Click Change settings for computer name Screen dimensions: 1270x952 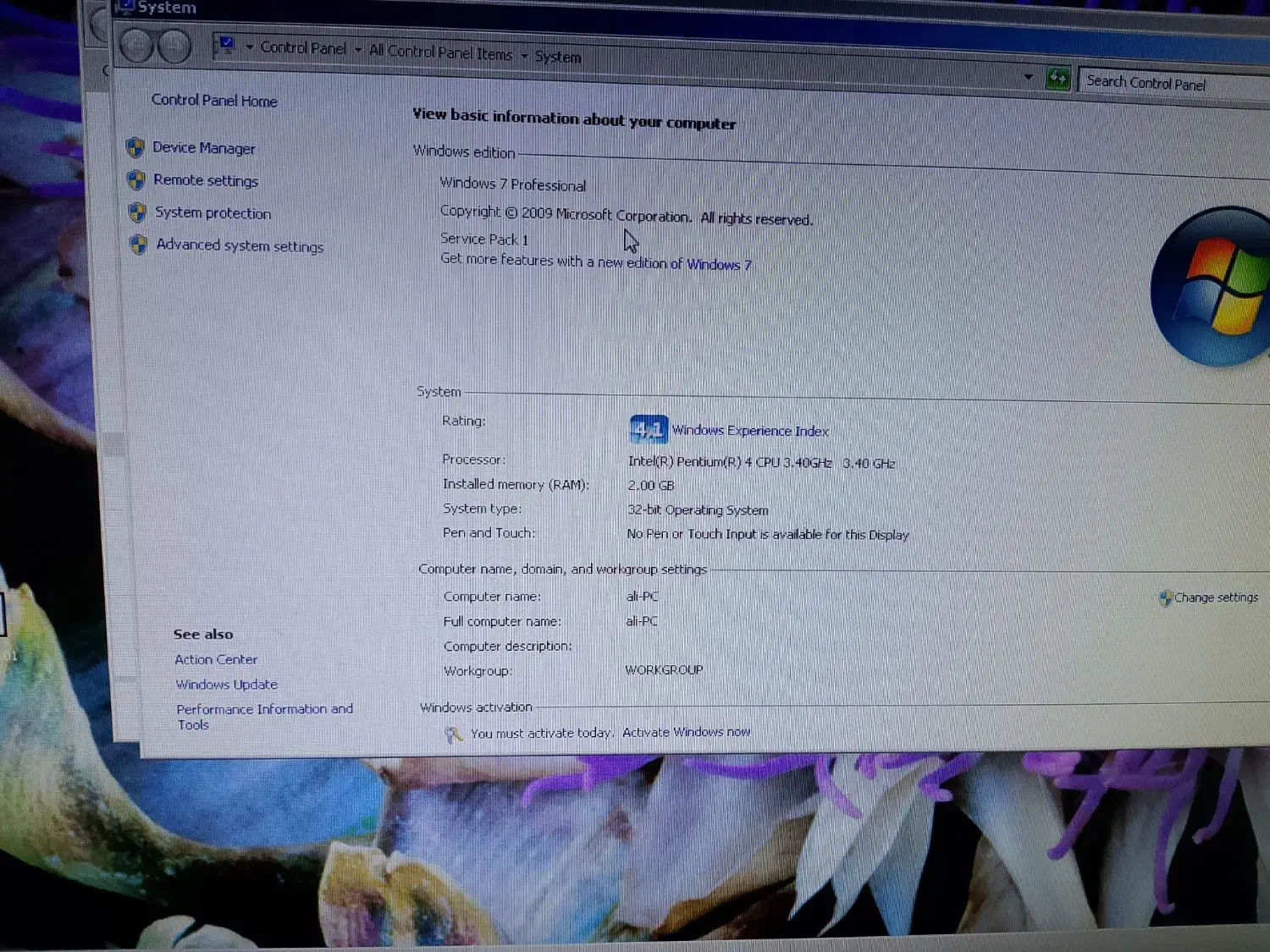click(1215, 597)
